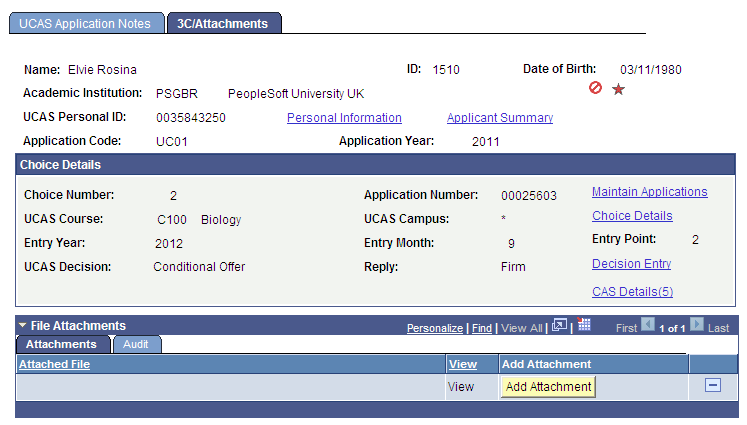Delete attachment row with minus icon
Image resolution: width=747 pixels, height=425 pixels.
[713, 385]
